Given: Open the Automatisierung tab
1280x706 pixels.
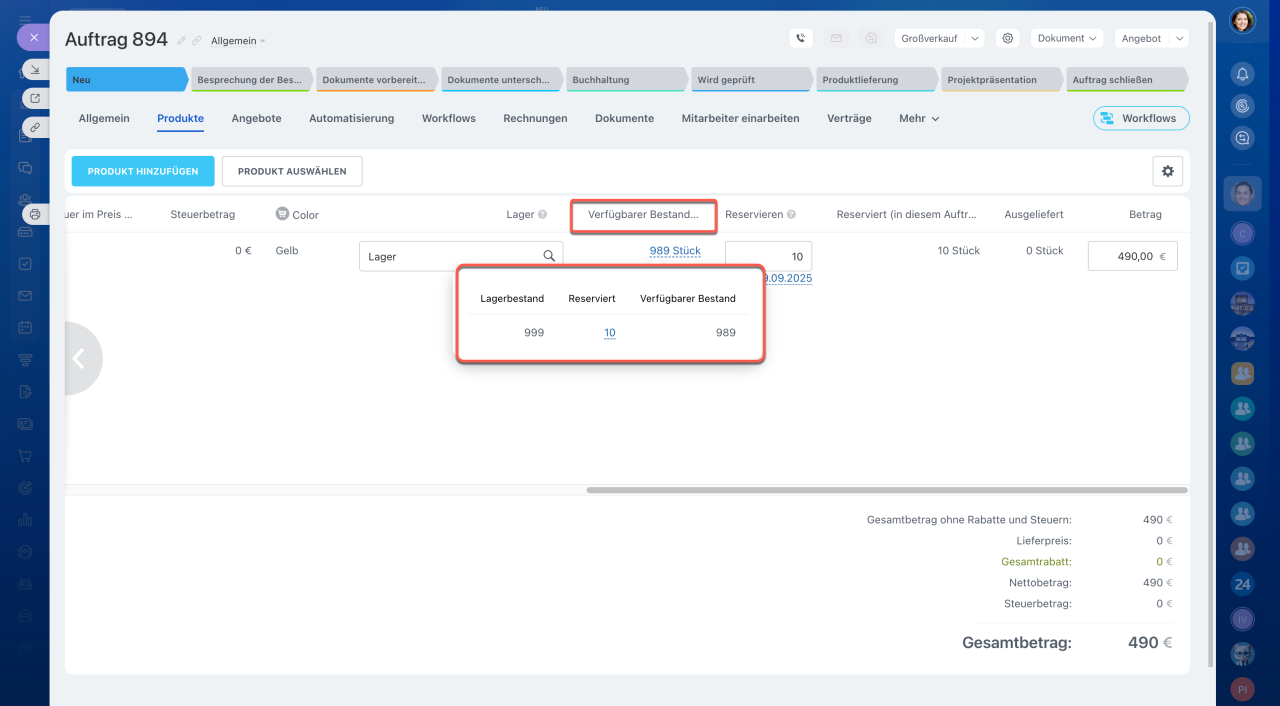Looking at the screenshot, I should pos(351,118).
